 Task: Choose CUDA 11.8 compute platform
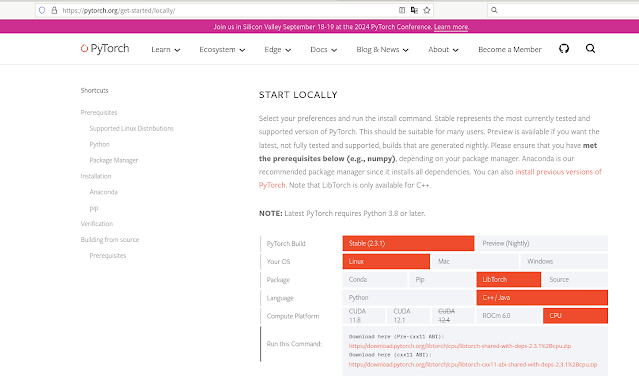(x=364, y=316)
